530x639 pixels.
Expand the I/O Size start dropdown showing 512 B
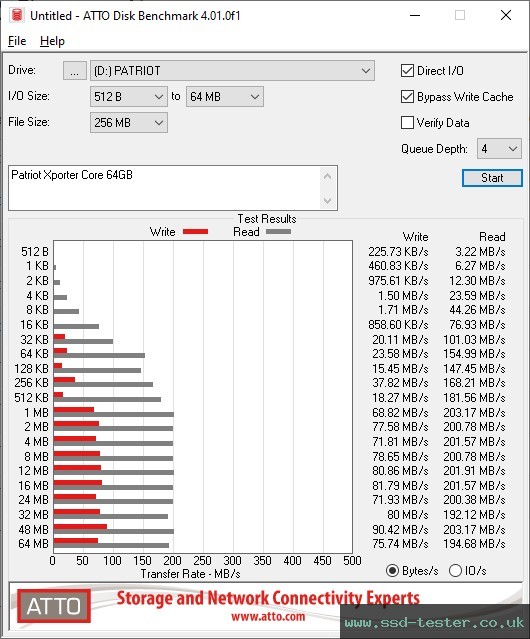click(x=129, y=97)
